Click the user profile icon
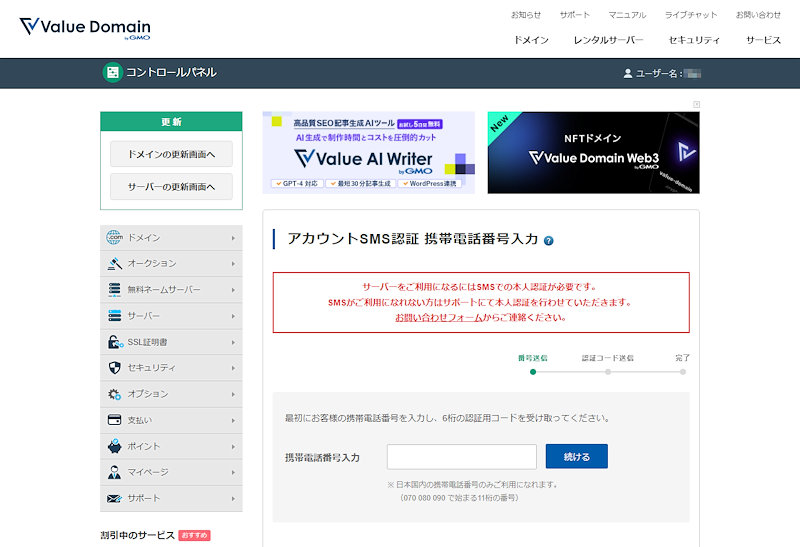 628,73
